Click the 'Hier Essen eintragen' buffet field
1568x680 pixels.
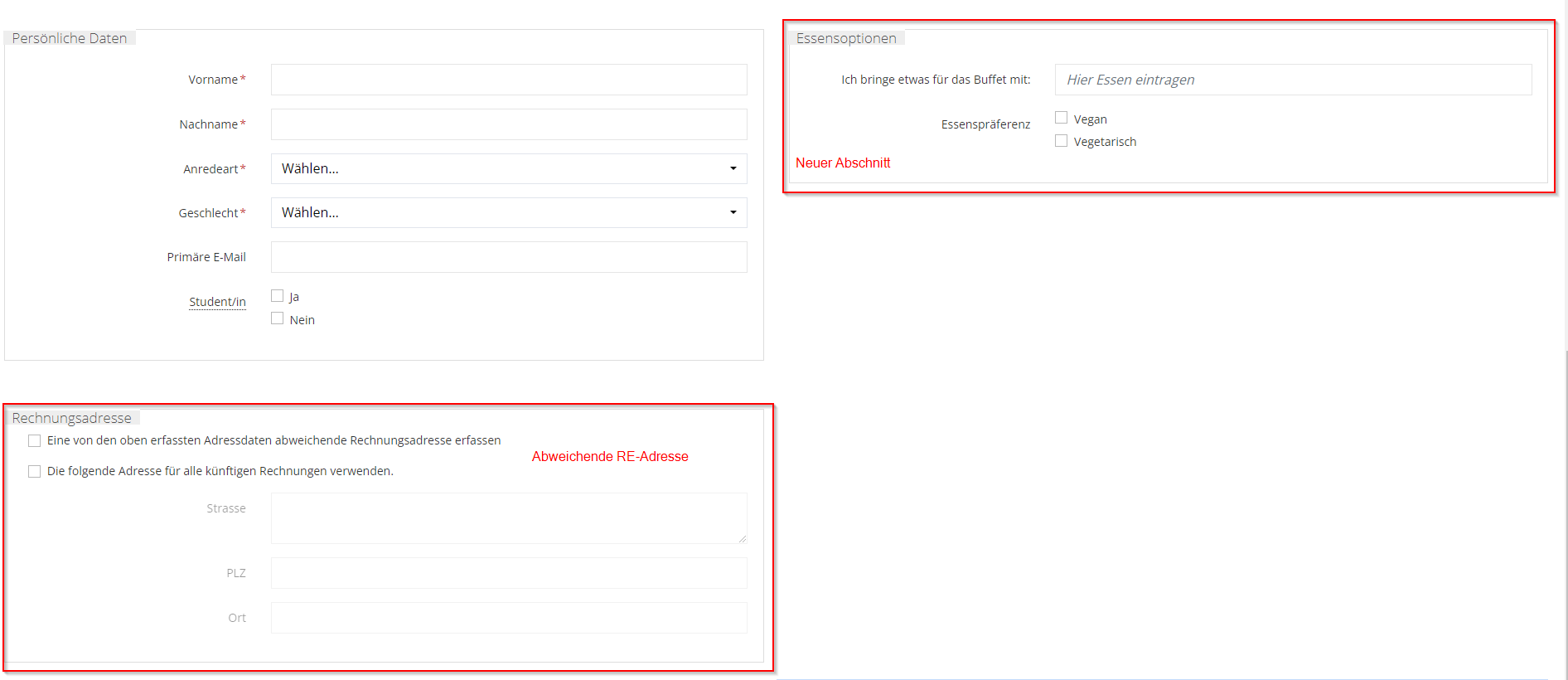tap(1292, 80)
